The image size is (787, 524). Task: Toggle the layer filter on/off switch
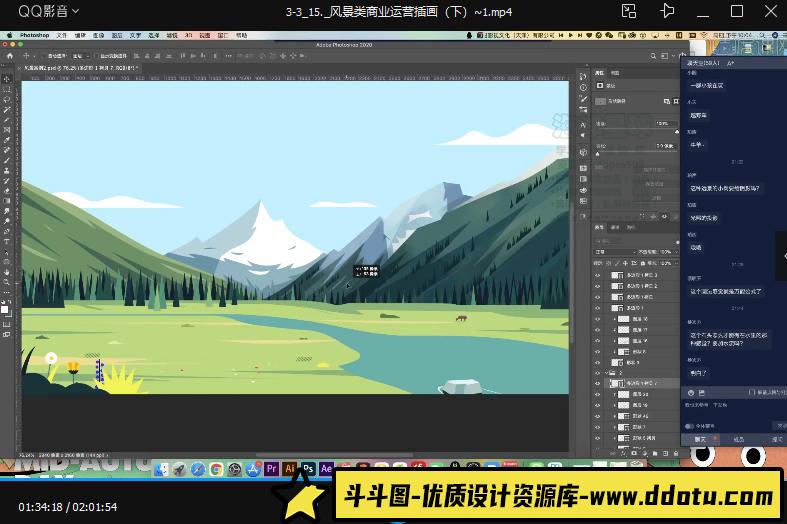coord(677,242)
